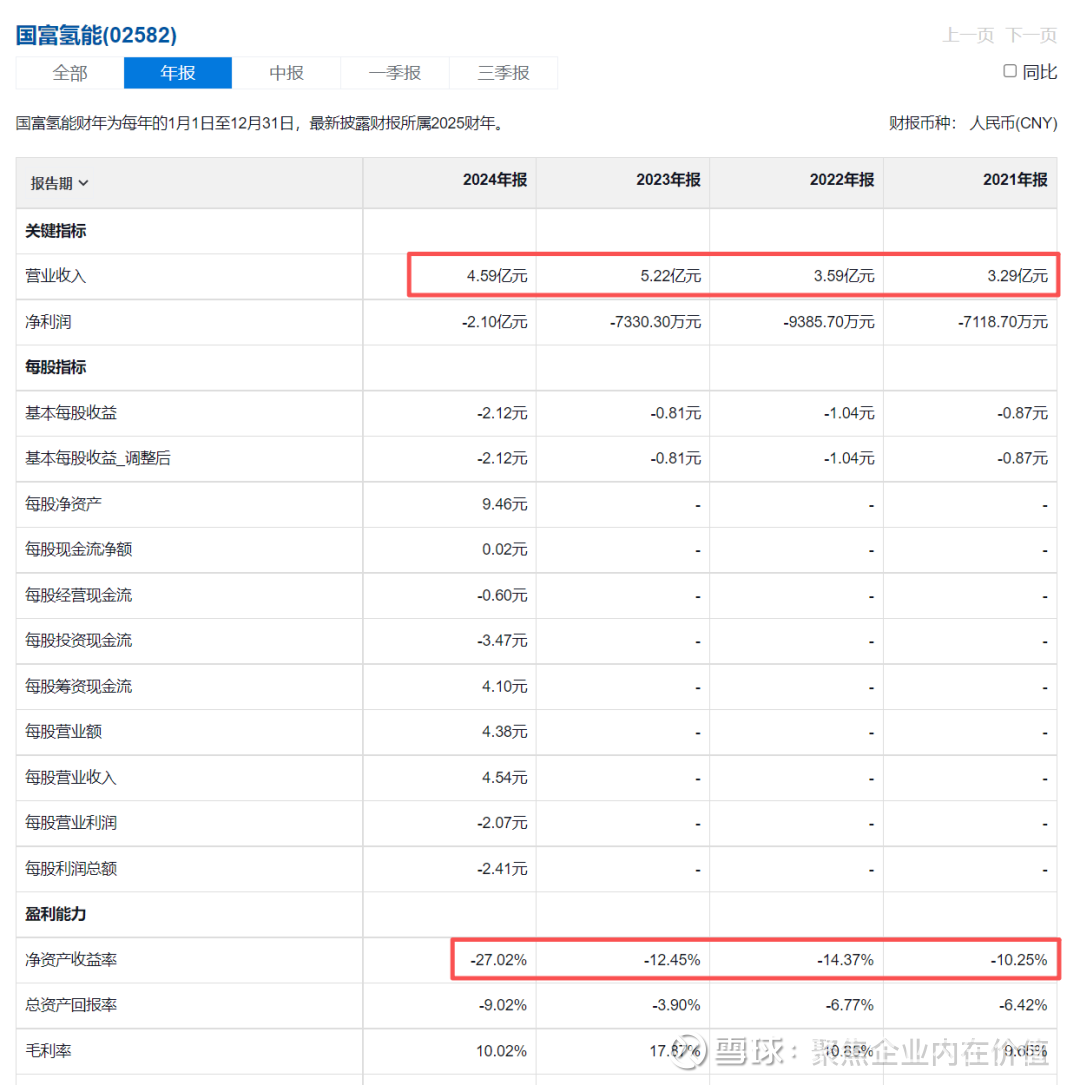Select the 0.02元 cell

click(504, 549)
